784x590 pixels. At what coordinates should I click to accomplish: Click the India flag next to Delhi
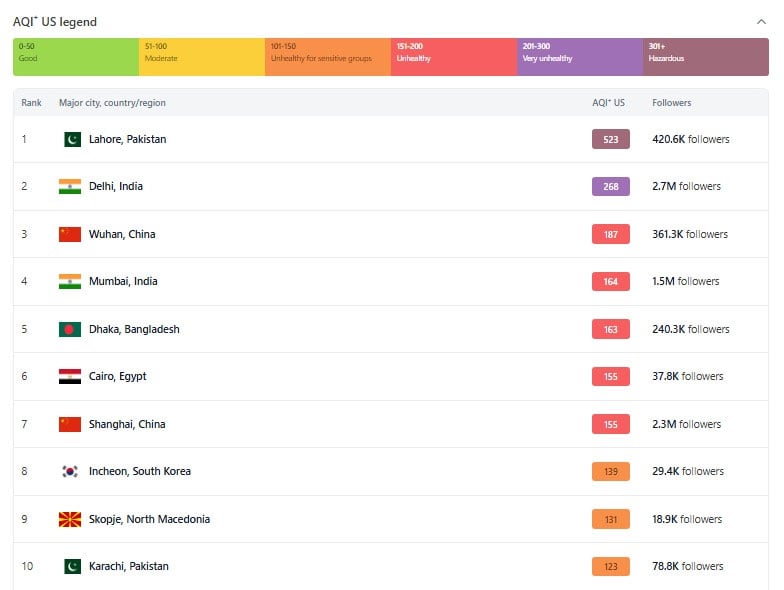coord(70,186)
